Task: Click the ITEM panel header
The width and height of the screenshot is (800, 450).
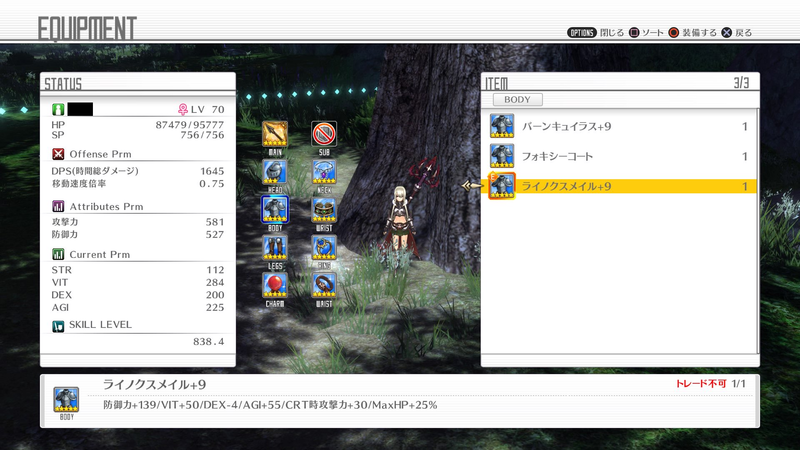Action: coord(496,83)
